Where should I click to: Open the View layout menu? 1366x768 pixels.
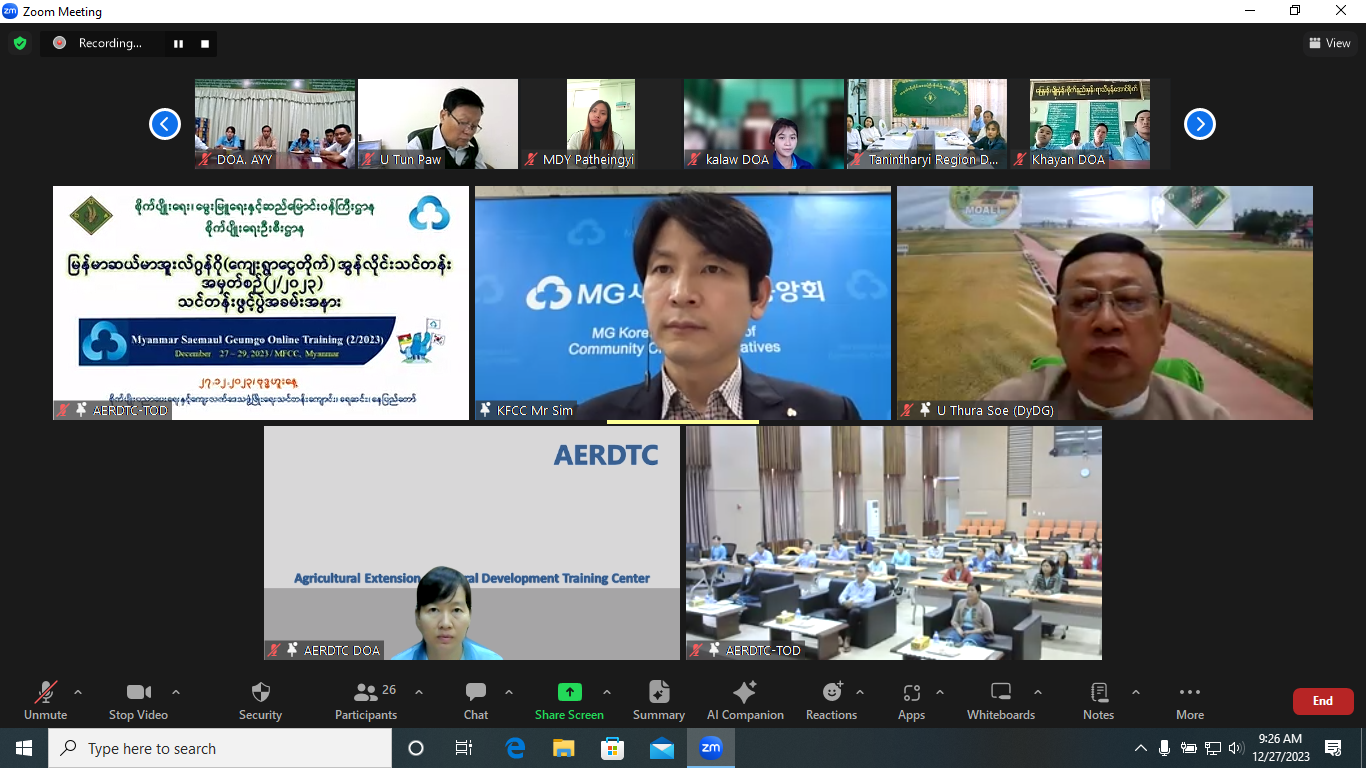click(1330, 43)
